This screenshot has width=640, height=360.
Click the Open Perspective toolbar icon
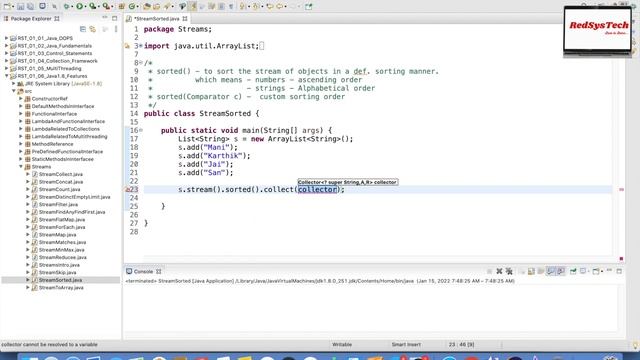click(309, 6)
